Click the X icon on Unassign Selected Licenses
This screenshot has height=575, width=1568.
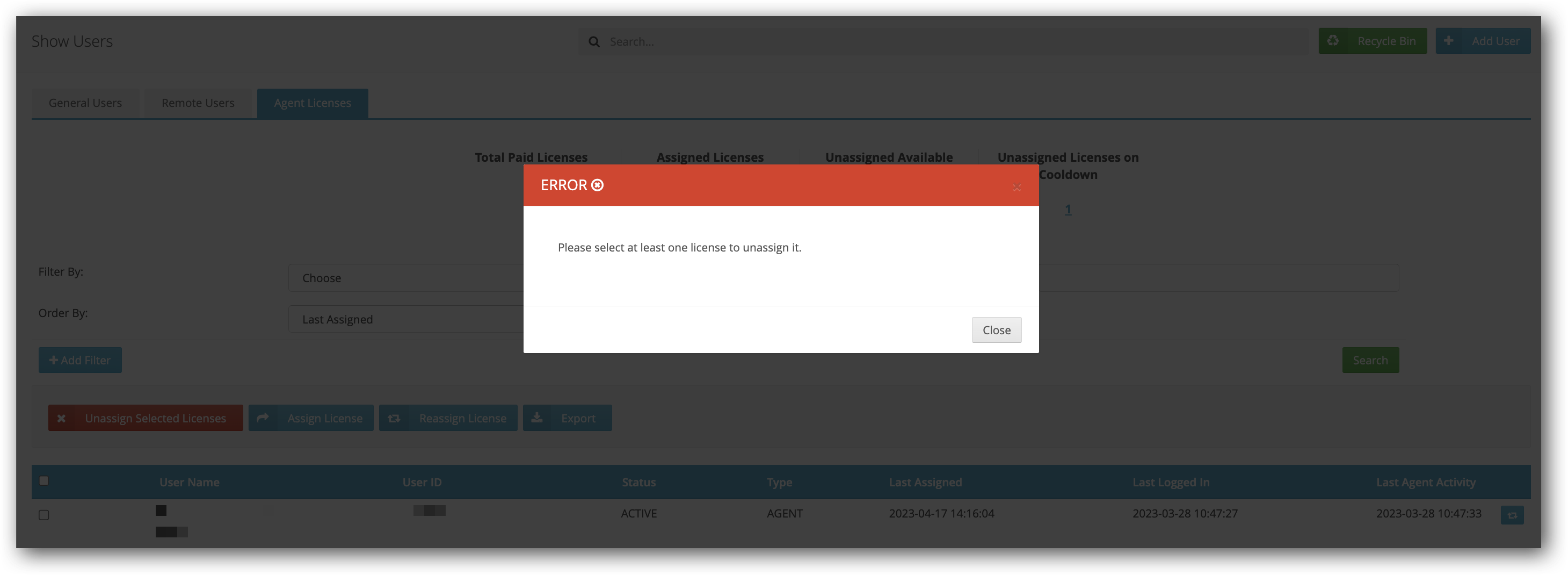click(61, 419)
